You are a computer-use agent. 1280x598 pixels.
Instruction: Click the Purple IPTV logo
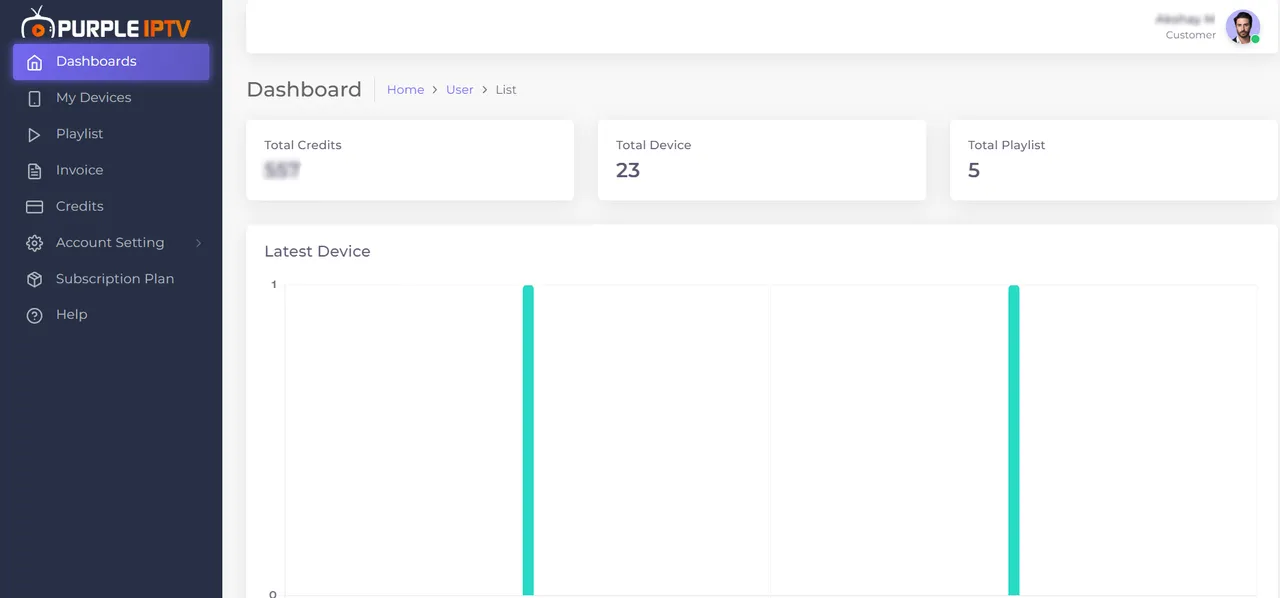105,23
